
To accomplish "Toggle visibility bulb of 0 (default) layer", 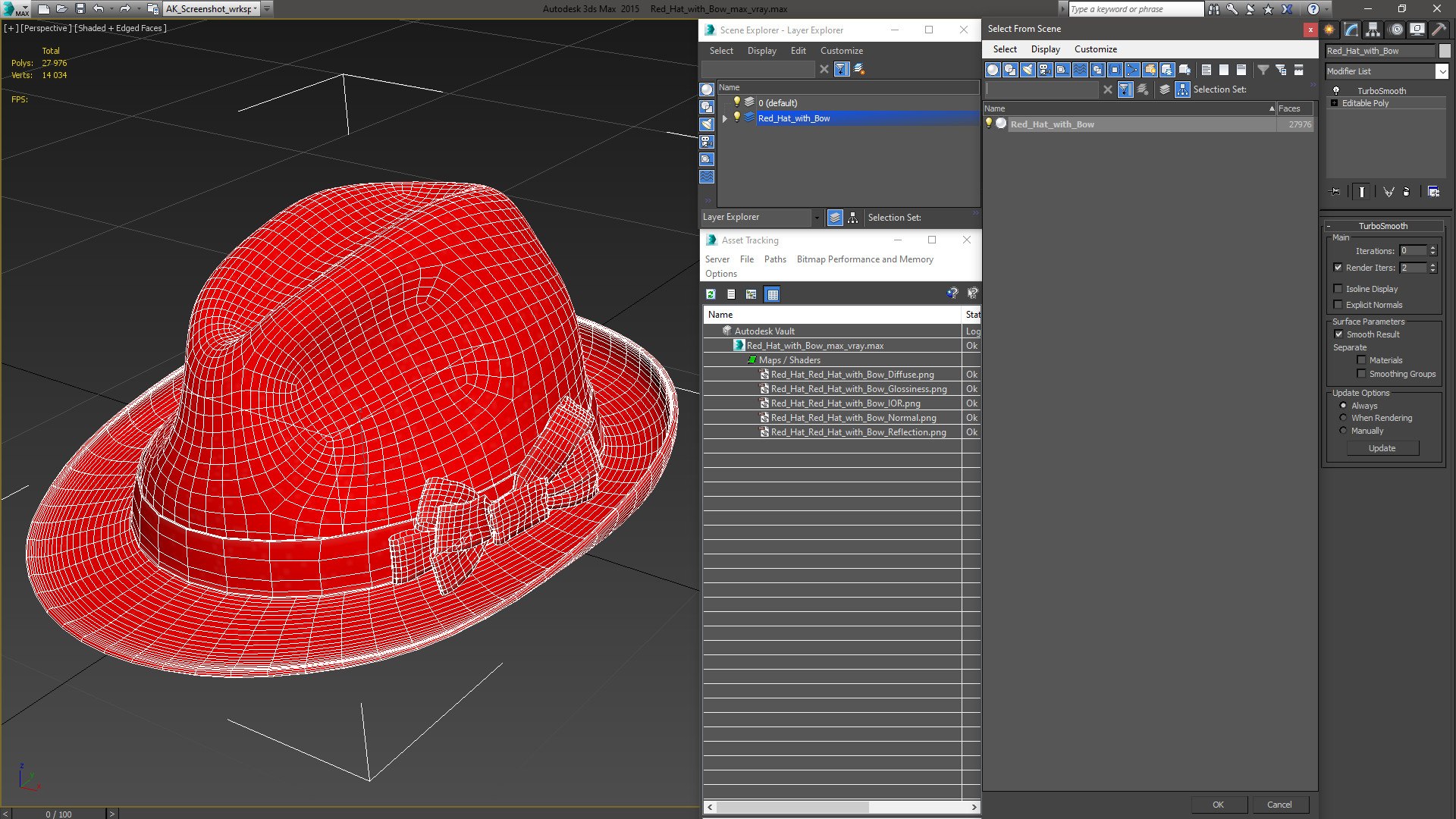I will coord(736,102).
